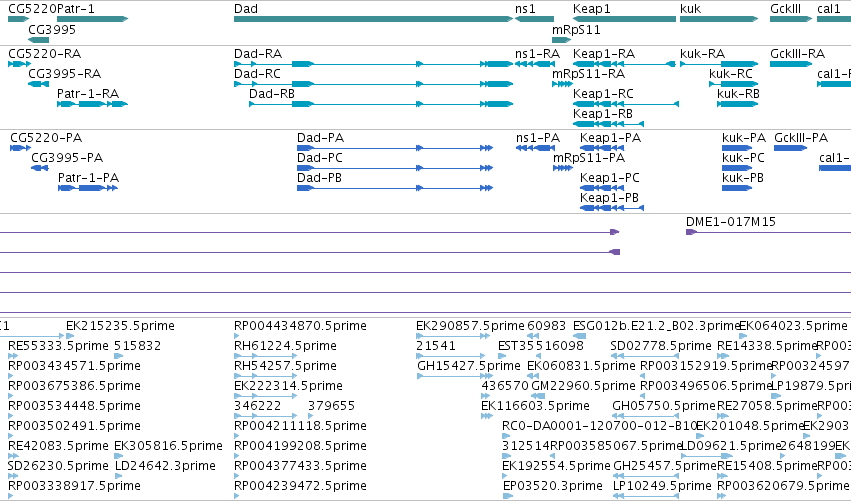Click the EK290857.5prime EST label
Screen dimensions: 851x501
point(471,326)
